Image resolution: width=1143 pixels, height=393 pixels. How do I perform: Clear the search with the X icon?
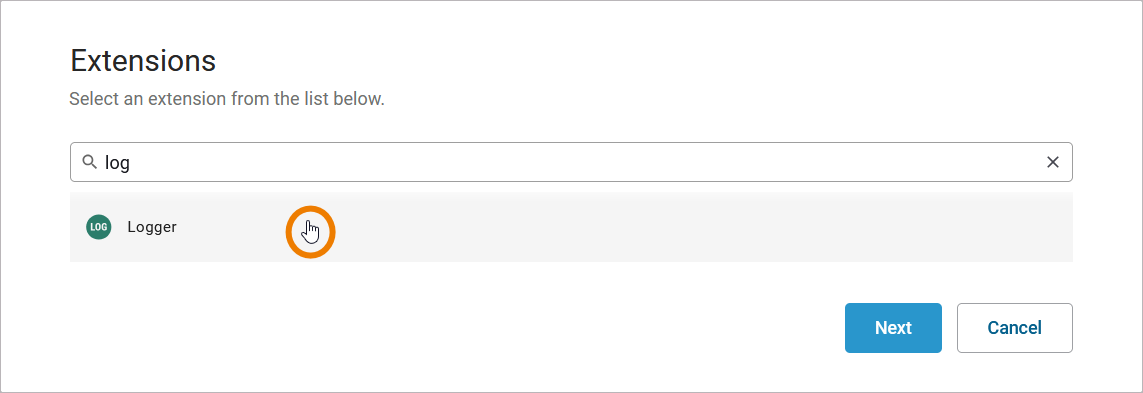pyautogui.click(x=1053, y=162)
